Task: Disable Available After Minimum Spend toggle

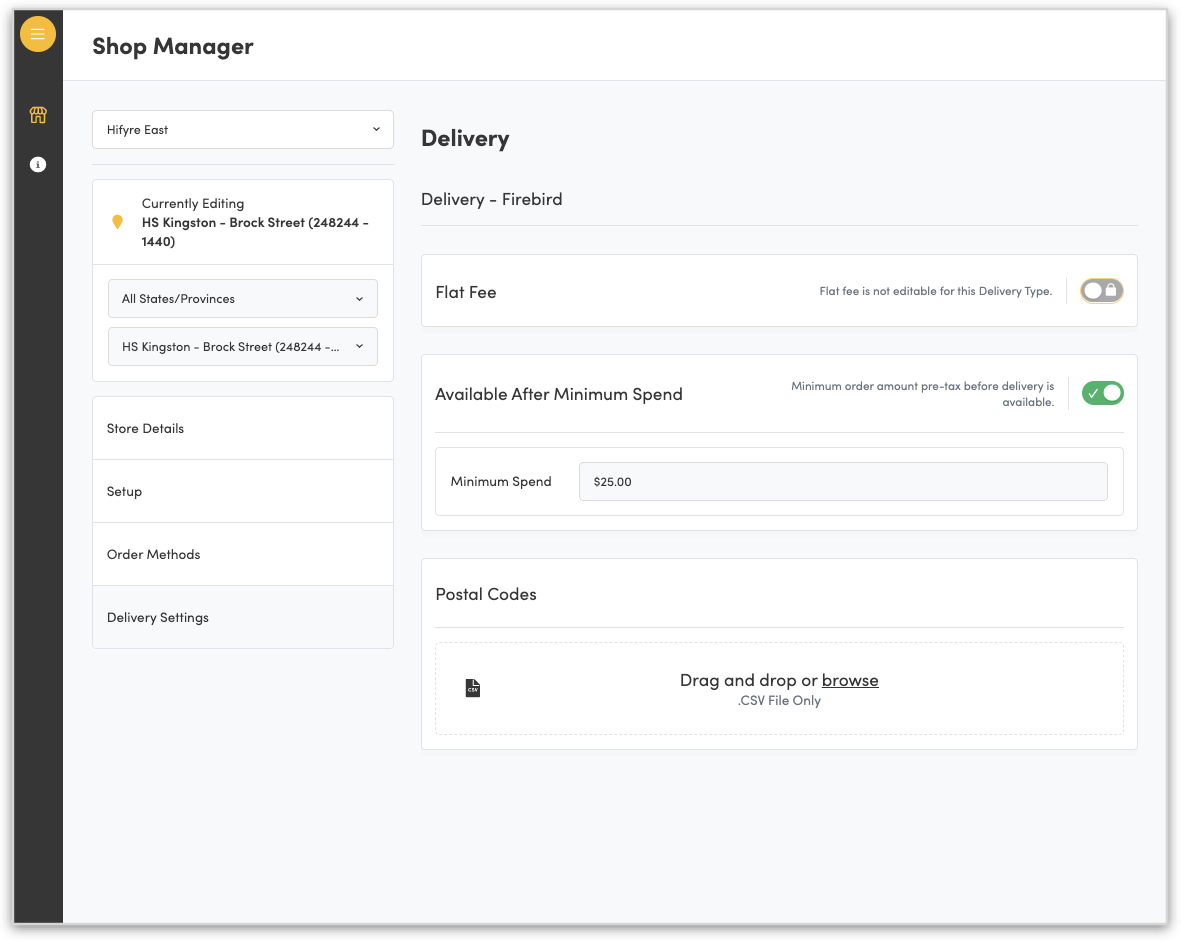Action: [x=1102, y=393]
